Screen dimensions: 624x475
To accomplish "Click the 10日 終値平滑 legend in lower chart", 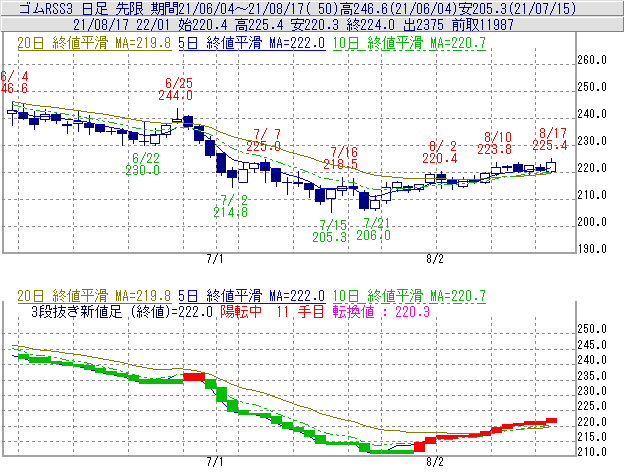I will click(x=409, y=296).
